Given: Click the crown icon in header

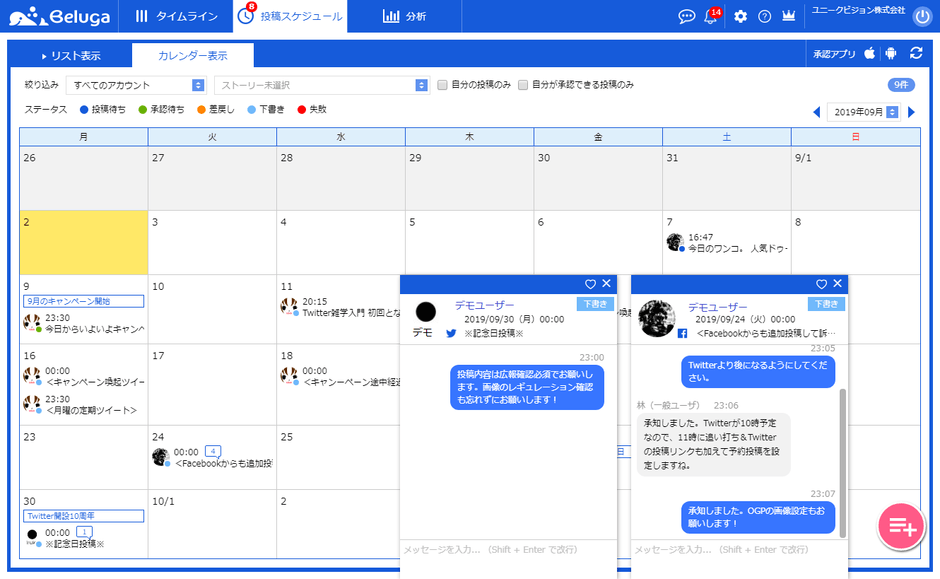Looking at the screenshot, I should pos(790,16).
